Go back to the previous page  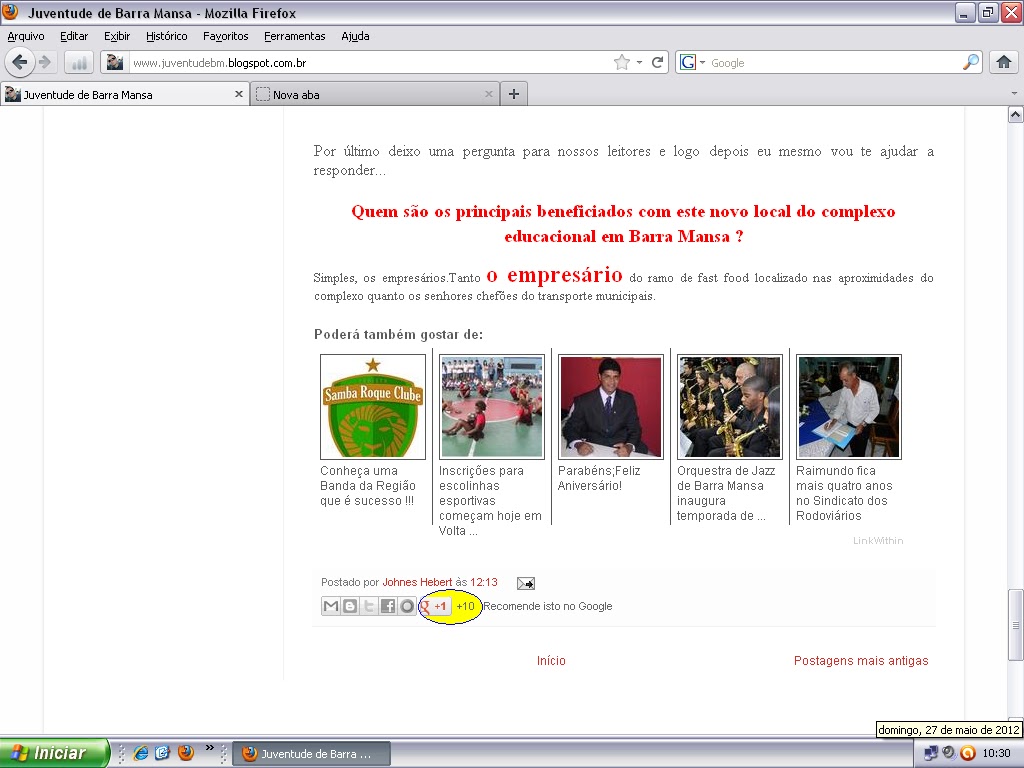tap(20, 63)
